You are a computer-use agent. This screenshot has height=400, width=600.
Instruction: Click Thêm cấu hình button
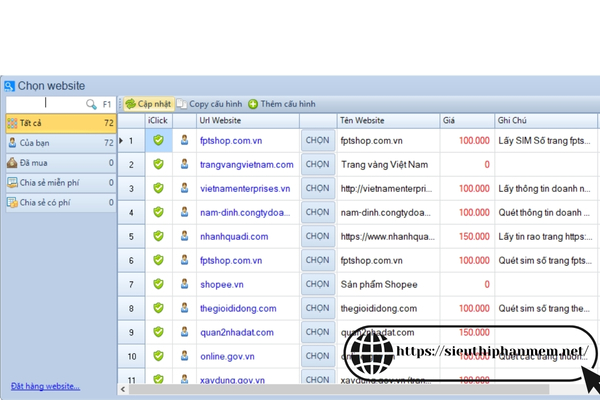click(282, 104)
